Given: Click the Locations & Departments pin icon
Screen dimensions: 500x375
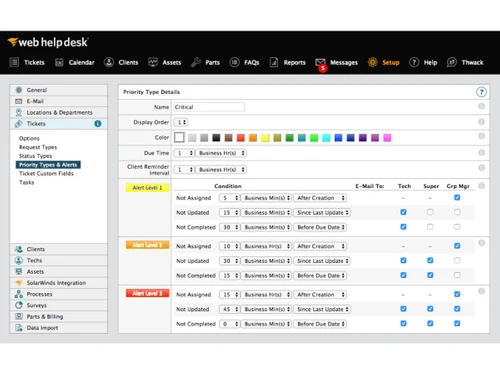Looking at the screenshot, I should [x=19, y=112].
